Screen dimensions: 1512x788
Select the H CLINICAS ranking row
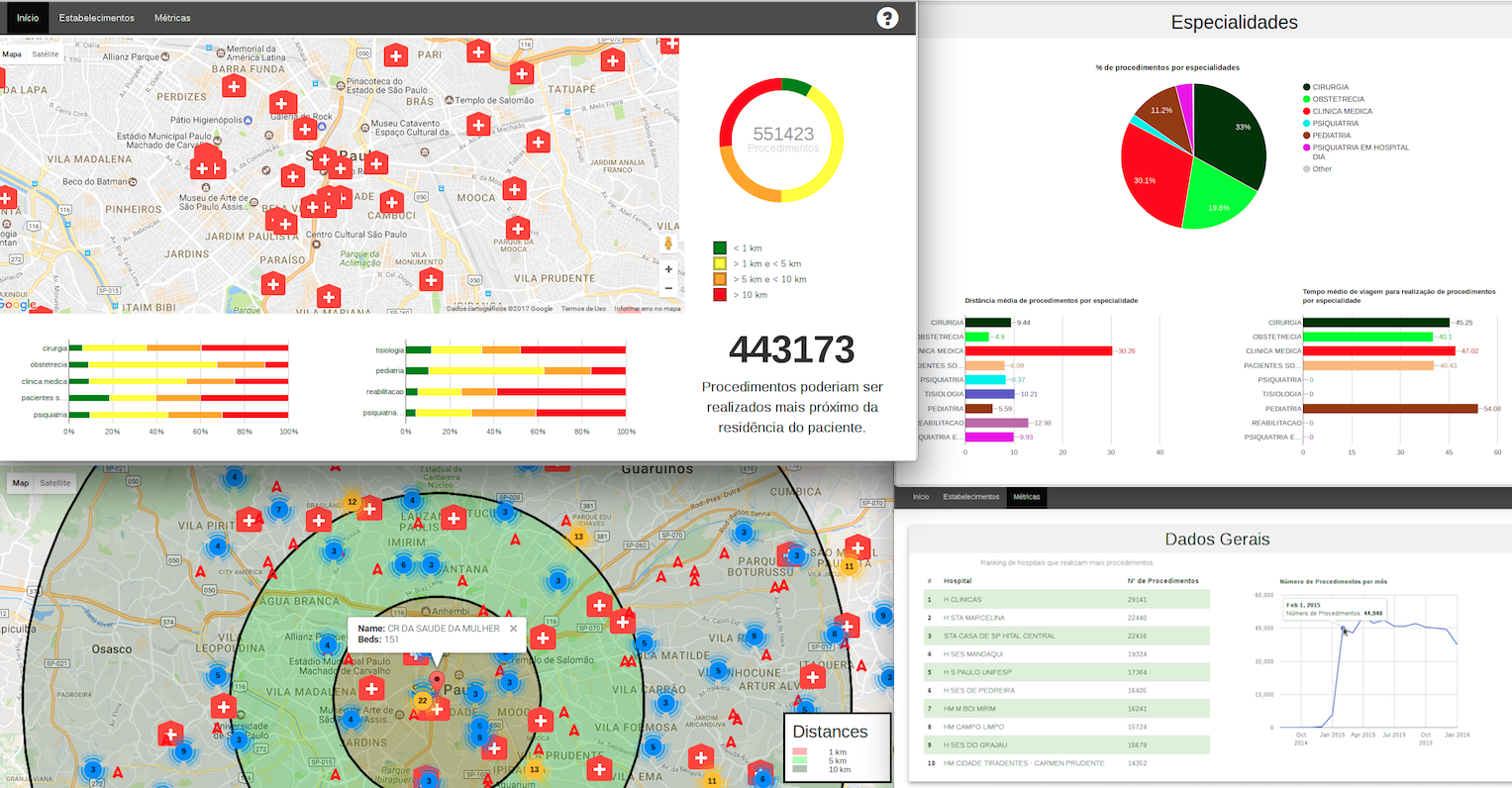[x=1065, y=599]
